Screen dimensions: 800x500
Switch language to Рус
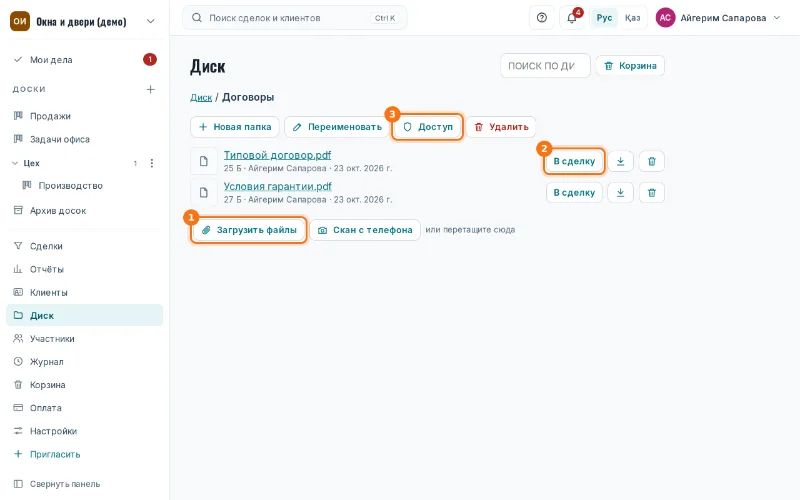pos(604,18)
